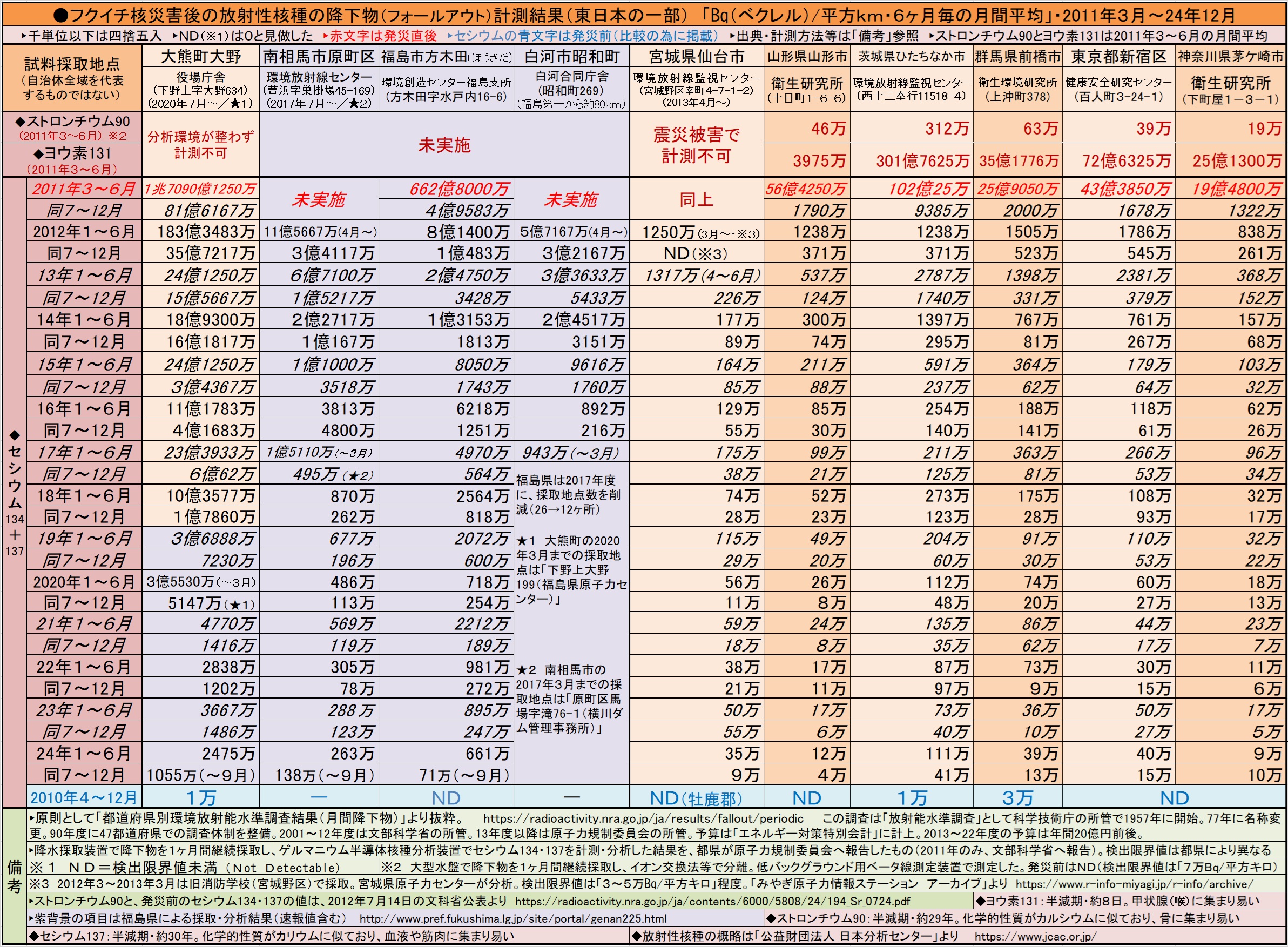The image size is (1288, 947).
Task: Click the 茨城県ひたちなか市 column header
Action: (x=912, y=56)
